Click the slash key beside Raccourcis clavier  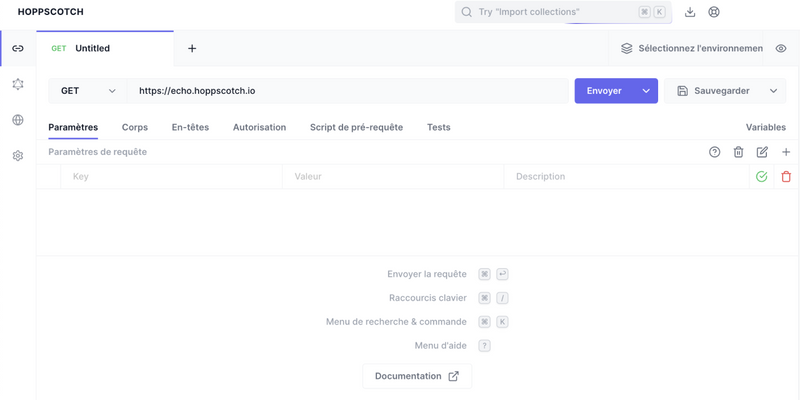pyautogui.click(x=503, y=298)
